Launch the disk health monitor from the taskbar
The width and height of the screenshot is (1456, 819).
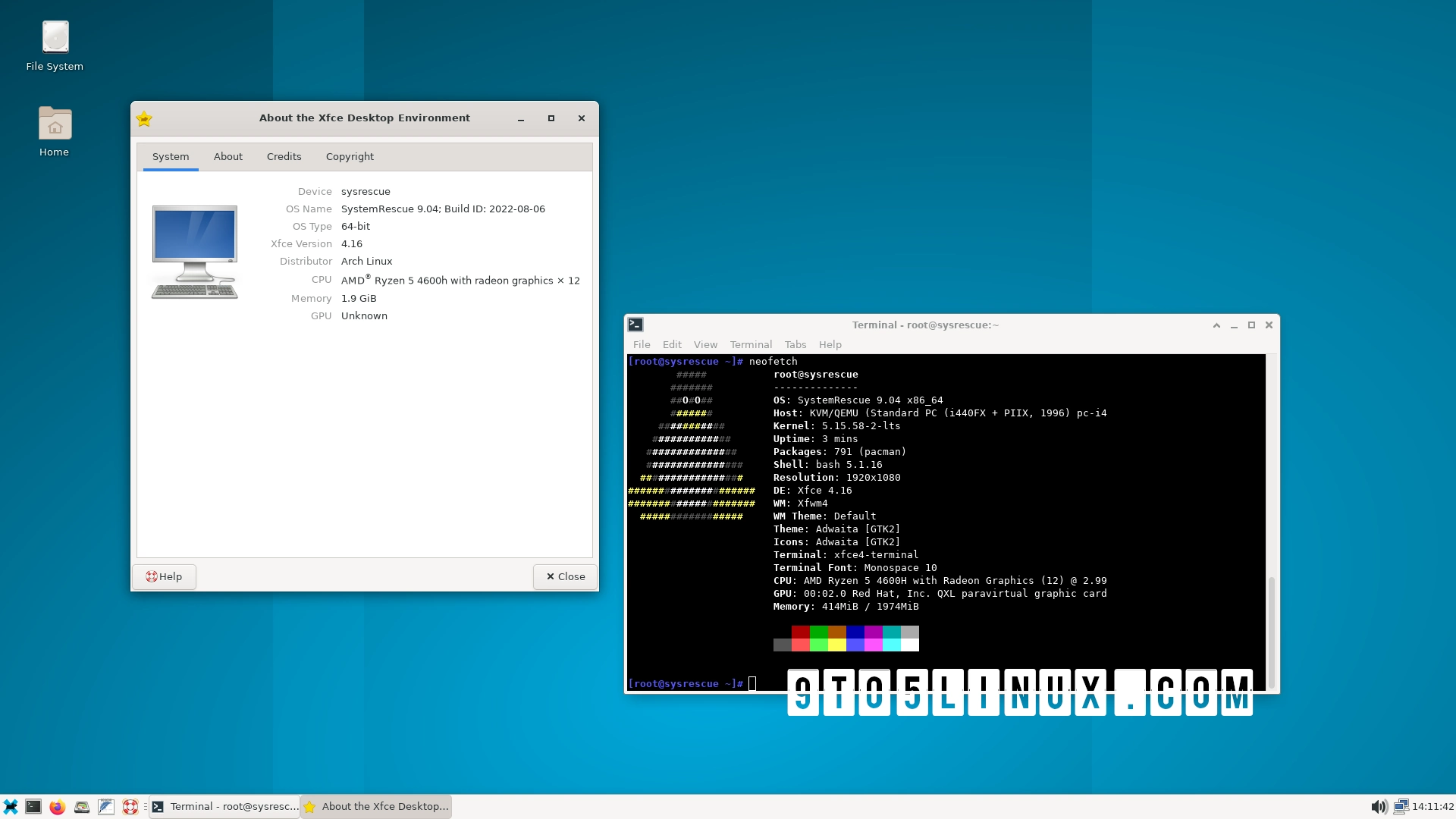tap(80, 807)
